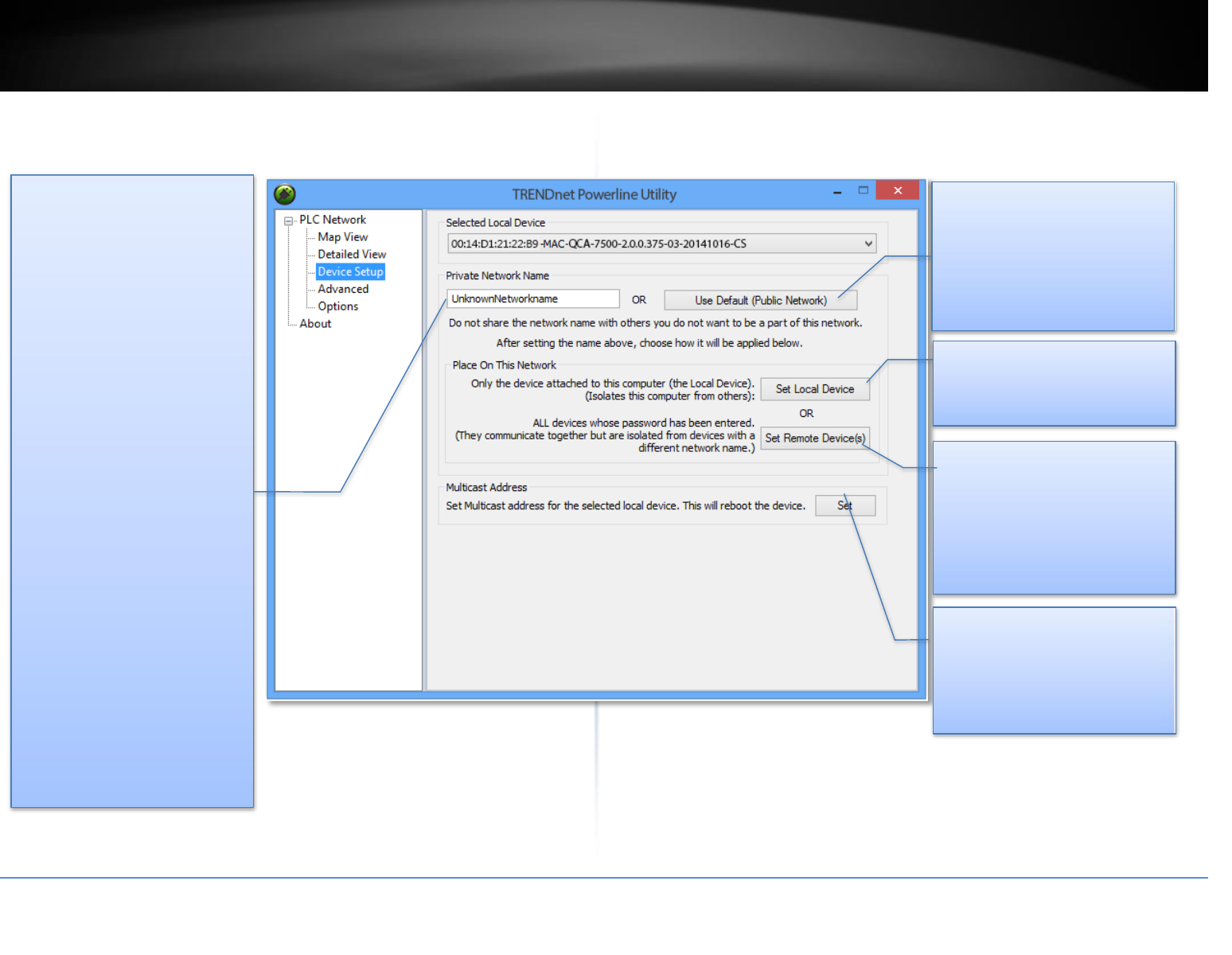The width and height of the screenshot is (1232, 955).
Task: Open the Selected Local Device dropdown
Action: pyautogui.click(x=661, y=244)
